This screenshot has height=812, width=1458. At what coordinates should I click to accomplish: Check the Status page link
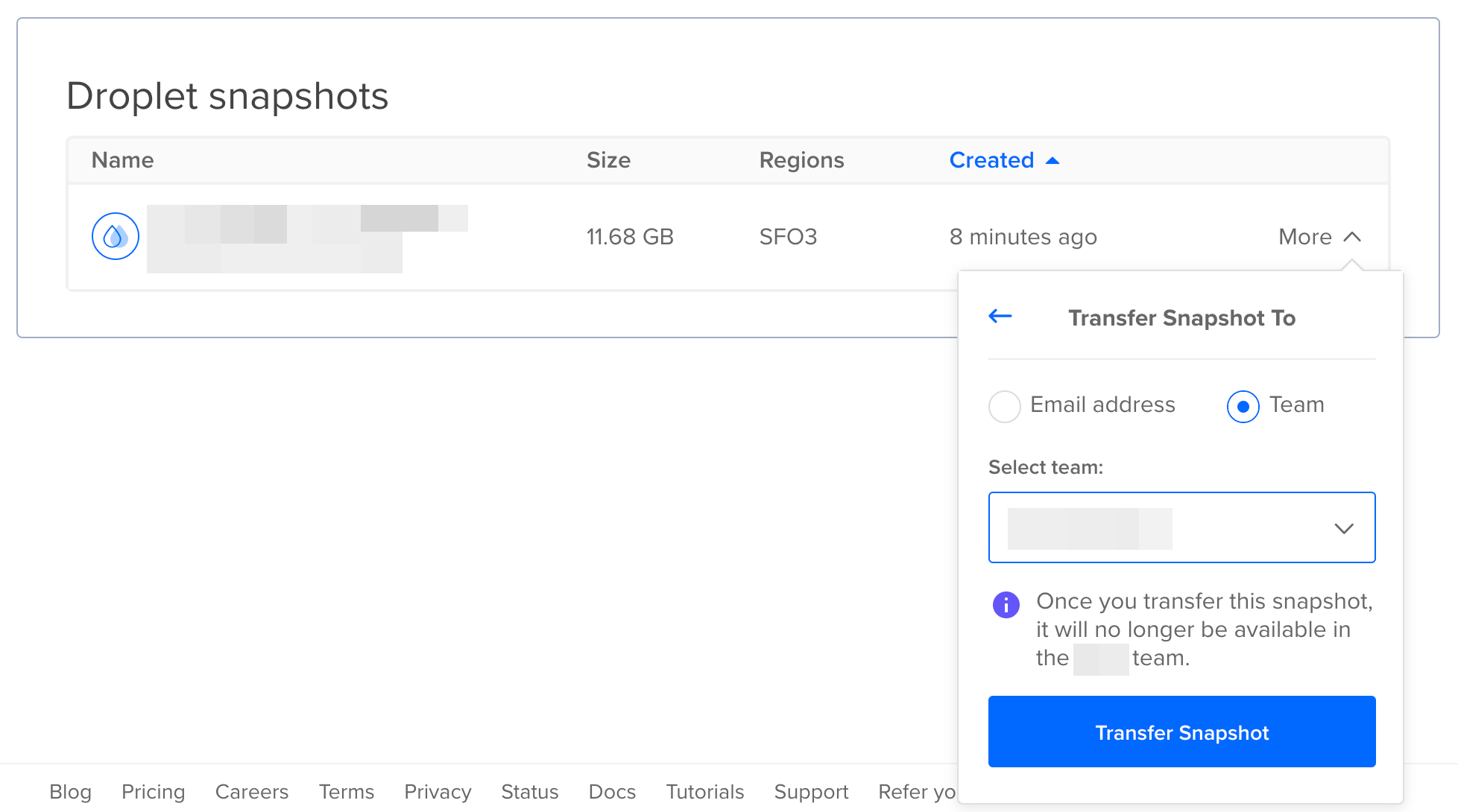[x=529, y=792]
